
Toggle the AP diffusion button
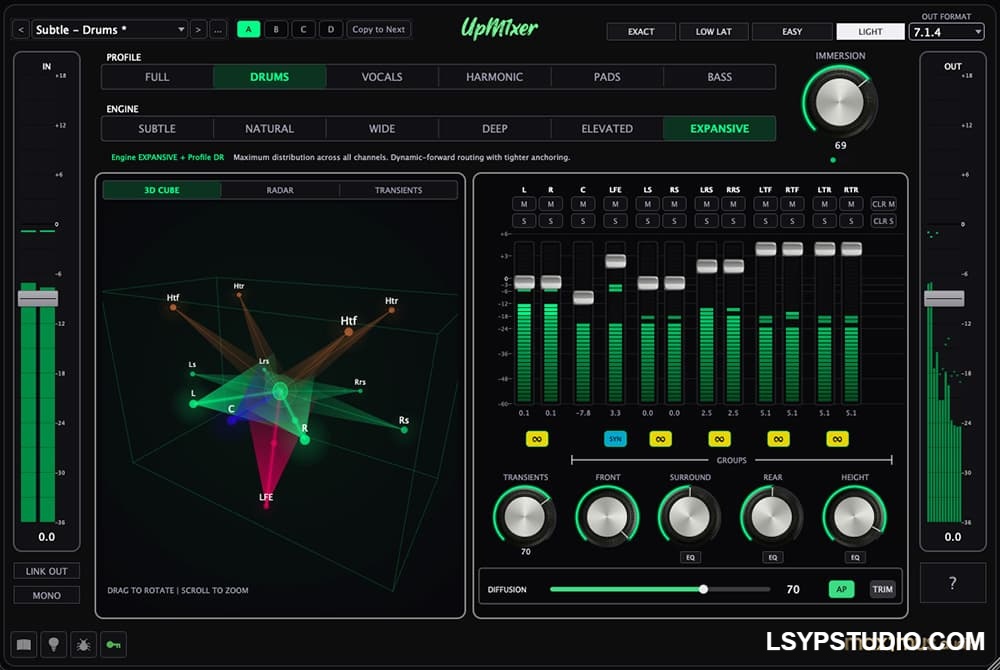841,589
